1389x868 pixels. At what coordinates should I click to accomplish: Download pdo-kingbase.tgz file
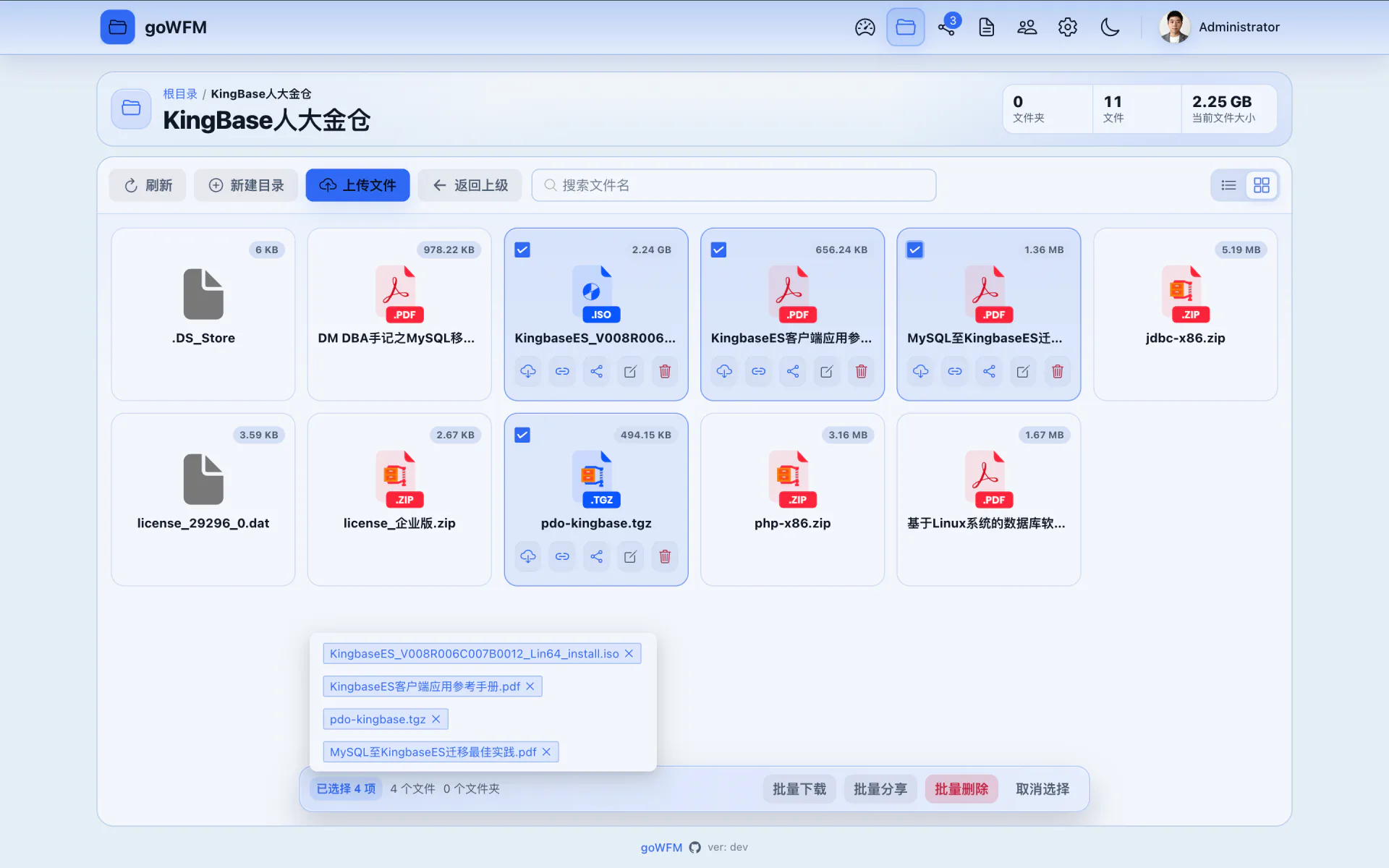[528, 557]
